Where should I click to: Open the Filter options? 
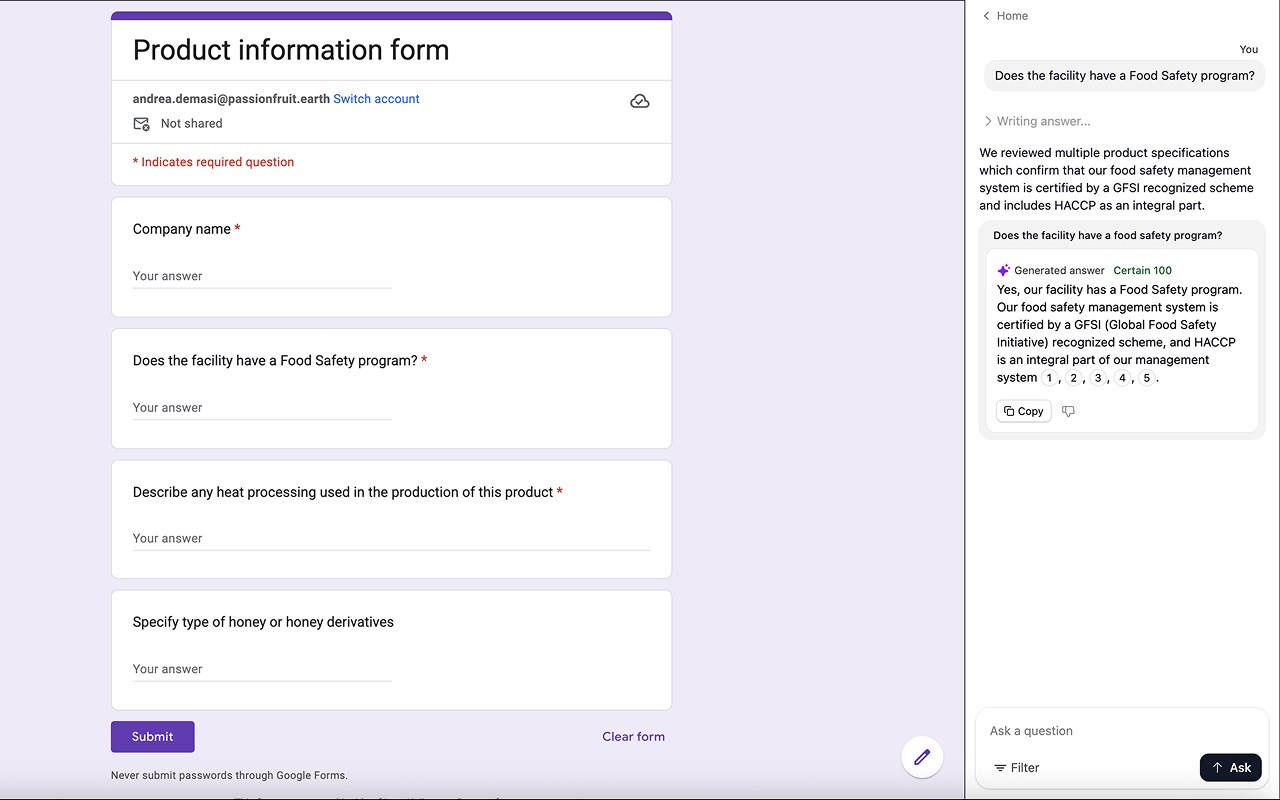click(x=1016, y=768)
